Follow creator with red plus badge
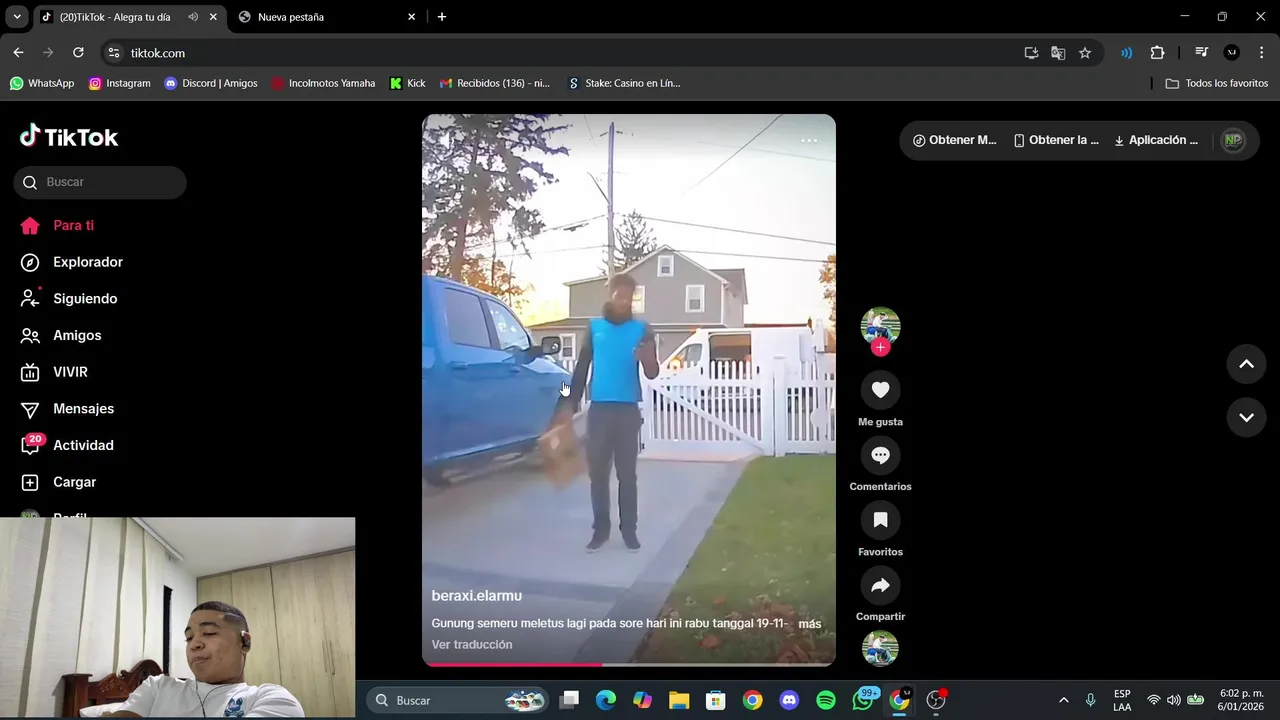The height and width of the screenshot is (720, 1280). coord(880,347)
